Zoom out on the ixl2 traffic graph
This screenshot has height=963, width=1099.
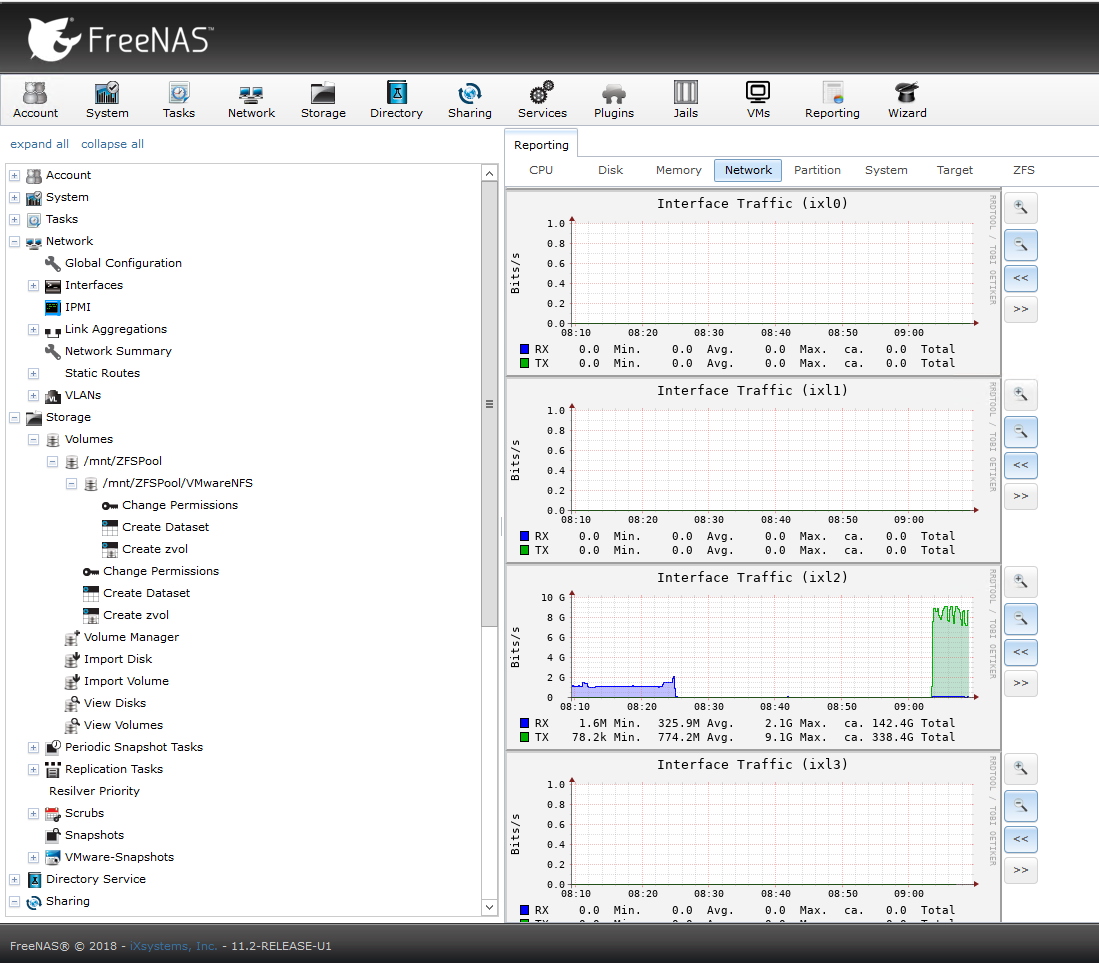tap(1020, 619)
